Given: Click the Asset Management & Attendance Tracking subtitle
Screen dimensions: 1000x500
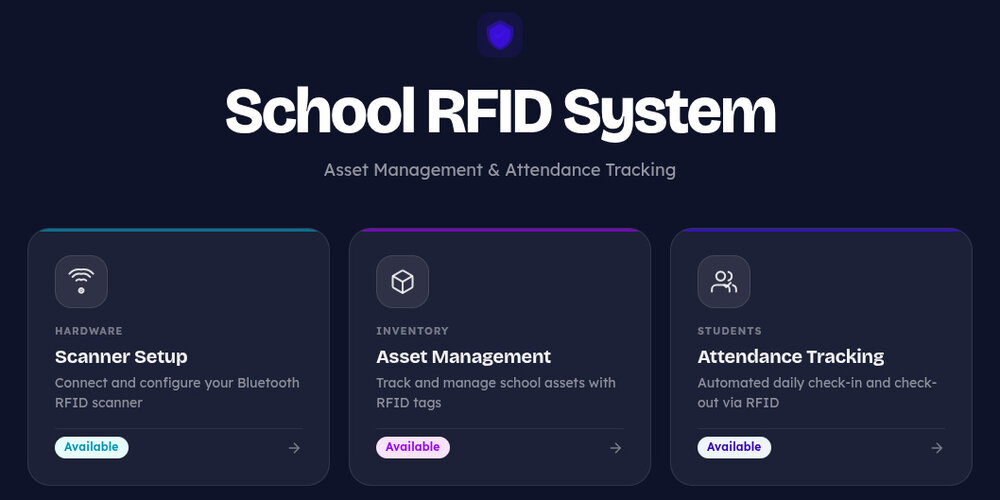Looking at the screenshot, I should click(x=499, y=170).
